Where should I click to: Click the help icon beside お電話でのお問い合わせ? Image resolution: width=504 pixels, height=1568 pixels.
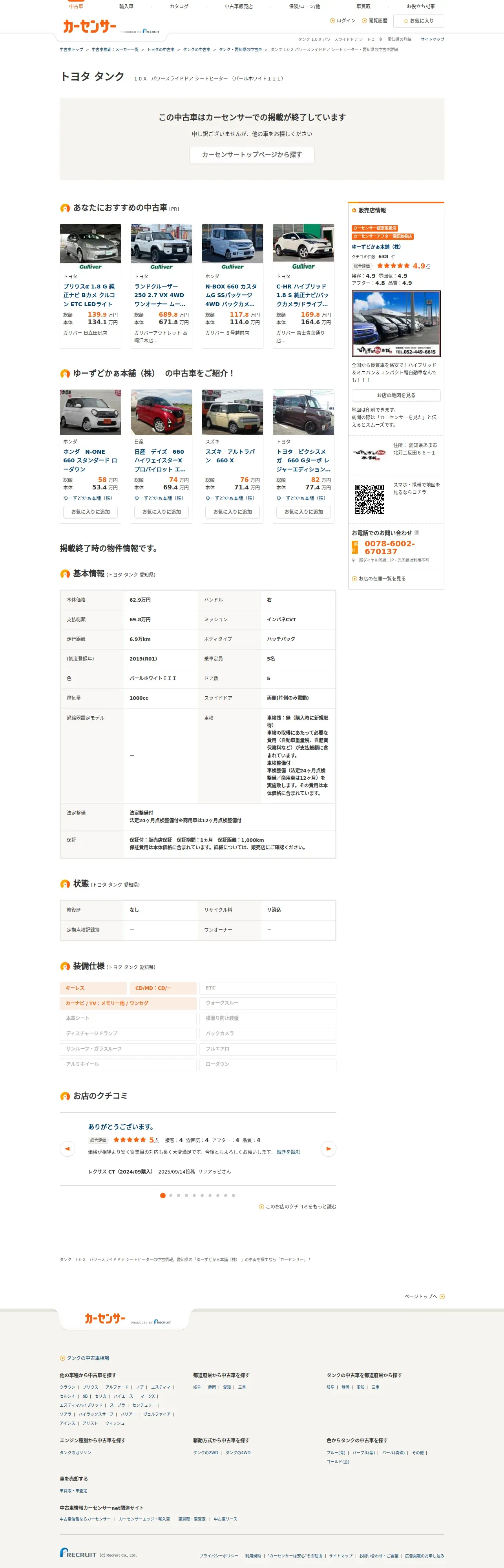(417, 533)
